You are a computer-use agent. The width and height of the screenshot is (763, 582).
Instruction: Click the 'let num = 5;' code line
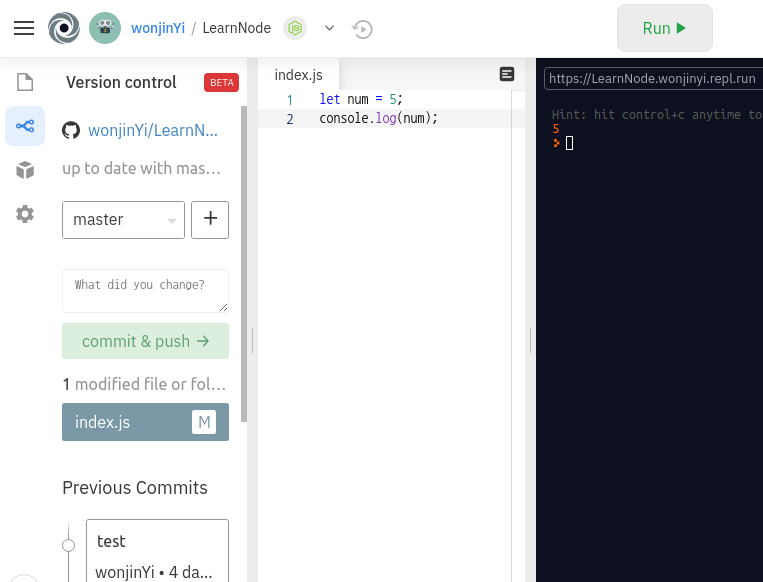click(x=361, y=99)
